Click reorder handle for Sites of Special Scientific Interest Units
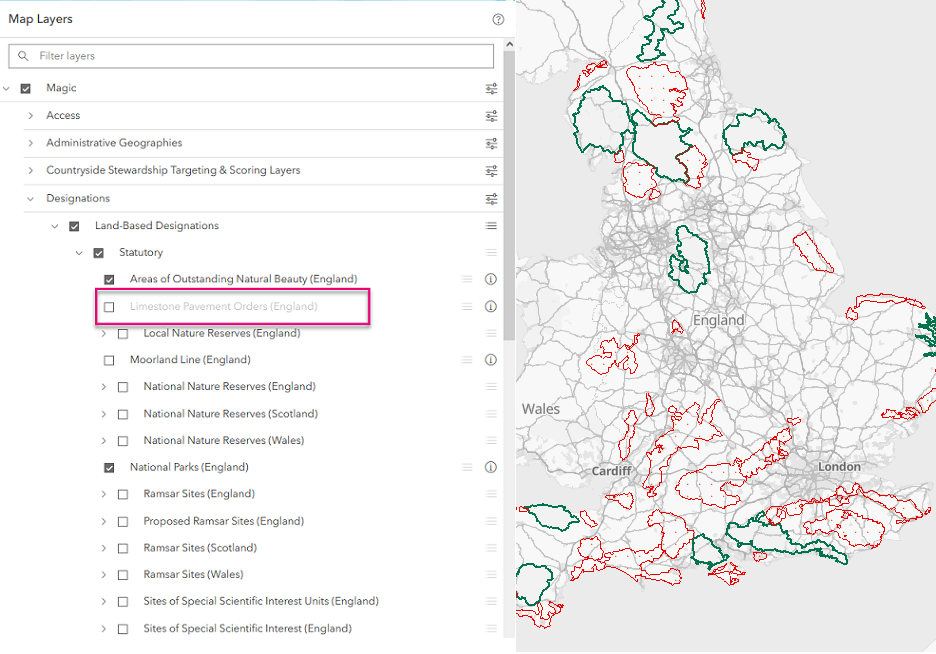The height and width of the screenshot is (654, 936). [491, 601]
